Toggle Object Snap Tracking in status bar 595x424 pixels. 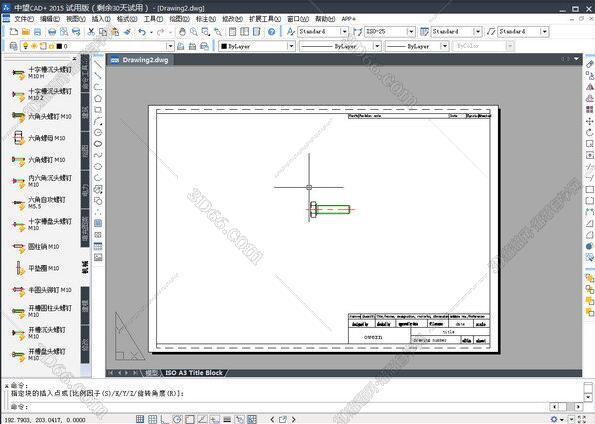coord(202,419)
